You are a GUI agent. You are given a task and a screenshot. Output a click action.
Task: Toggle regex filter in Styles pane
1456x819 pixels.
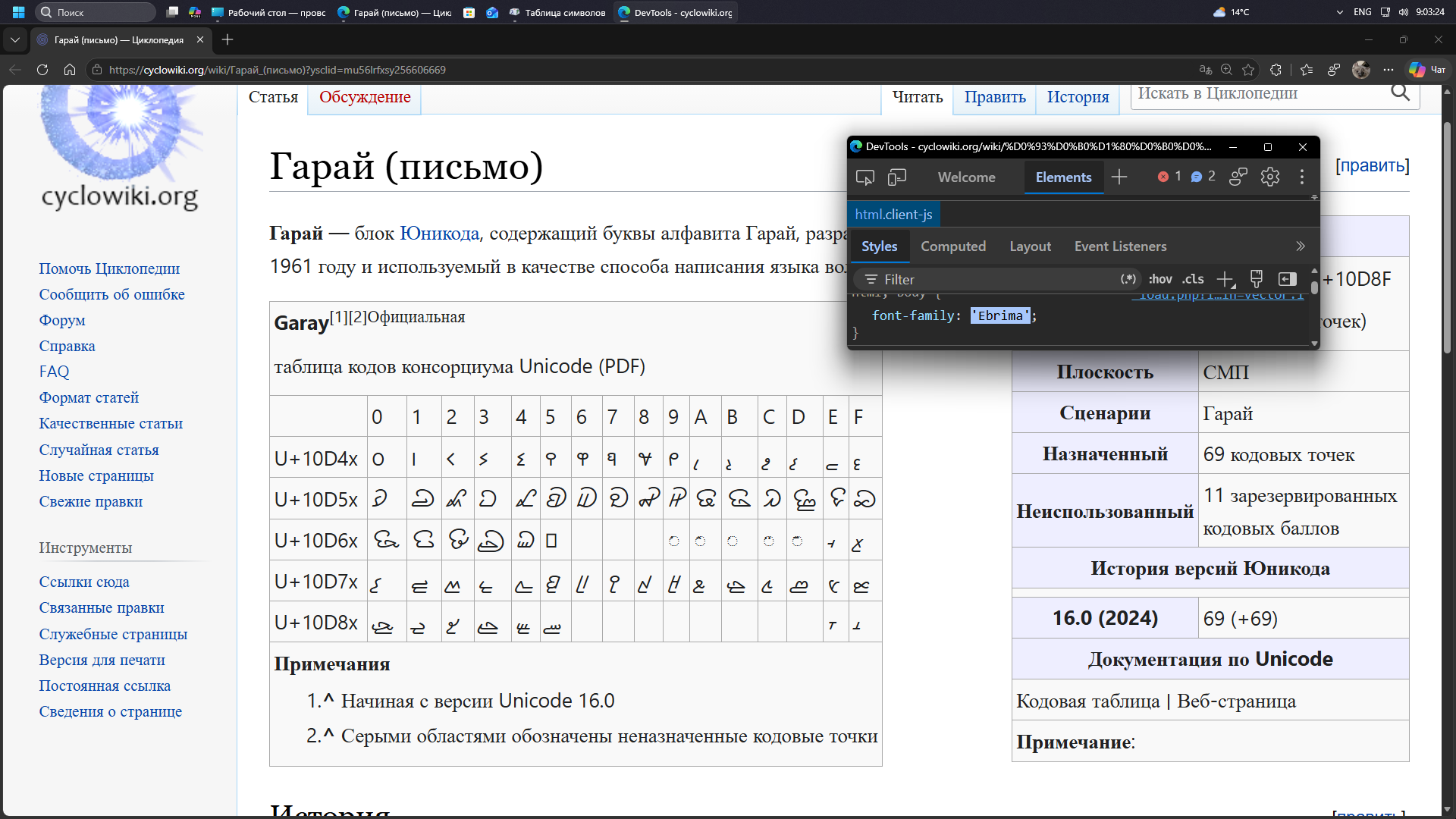click(x=1128, y=279)
